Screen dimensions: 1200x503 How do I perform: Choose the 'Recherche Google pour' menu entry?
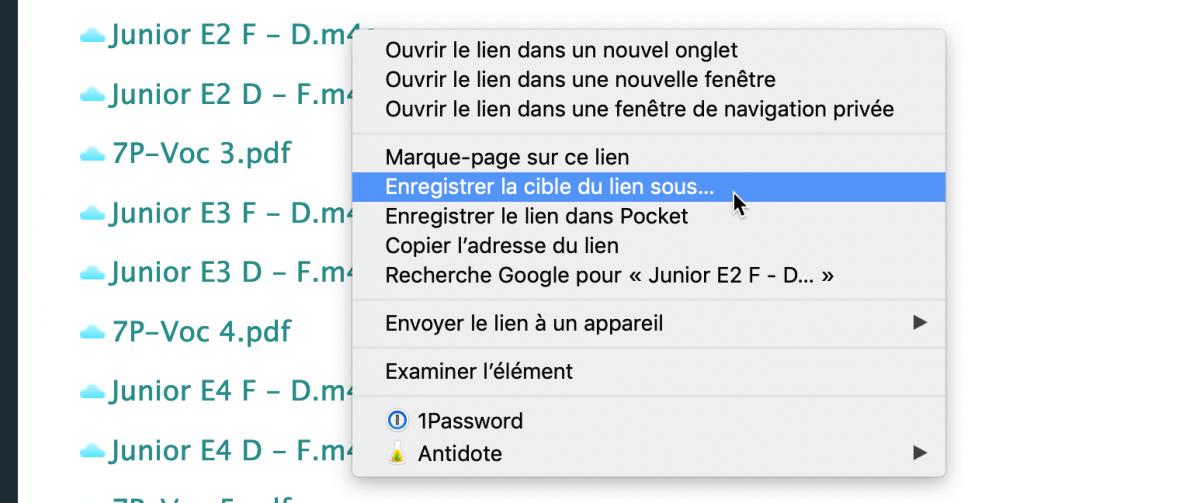pyautogui.click(x=609, y=274)
